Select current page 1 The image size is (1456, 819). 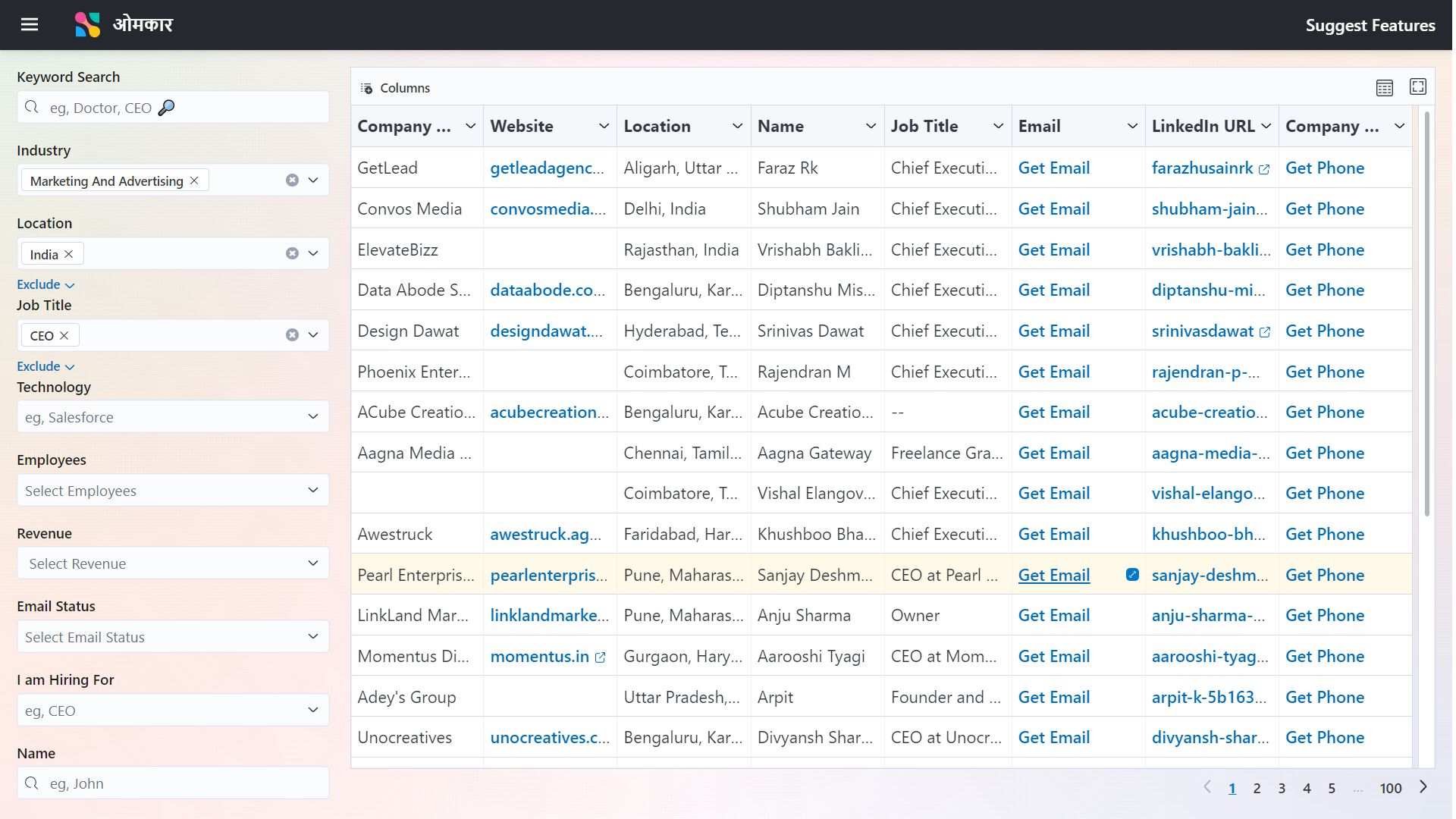tap(1232, 789)
